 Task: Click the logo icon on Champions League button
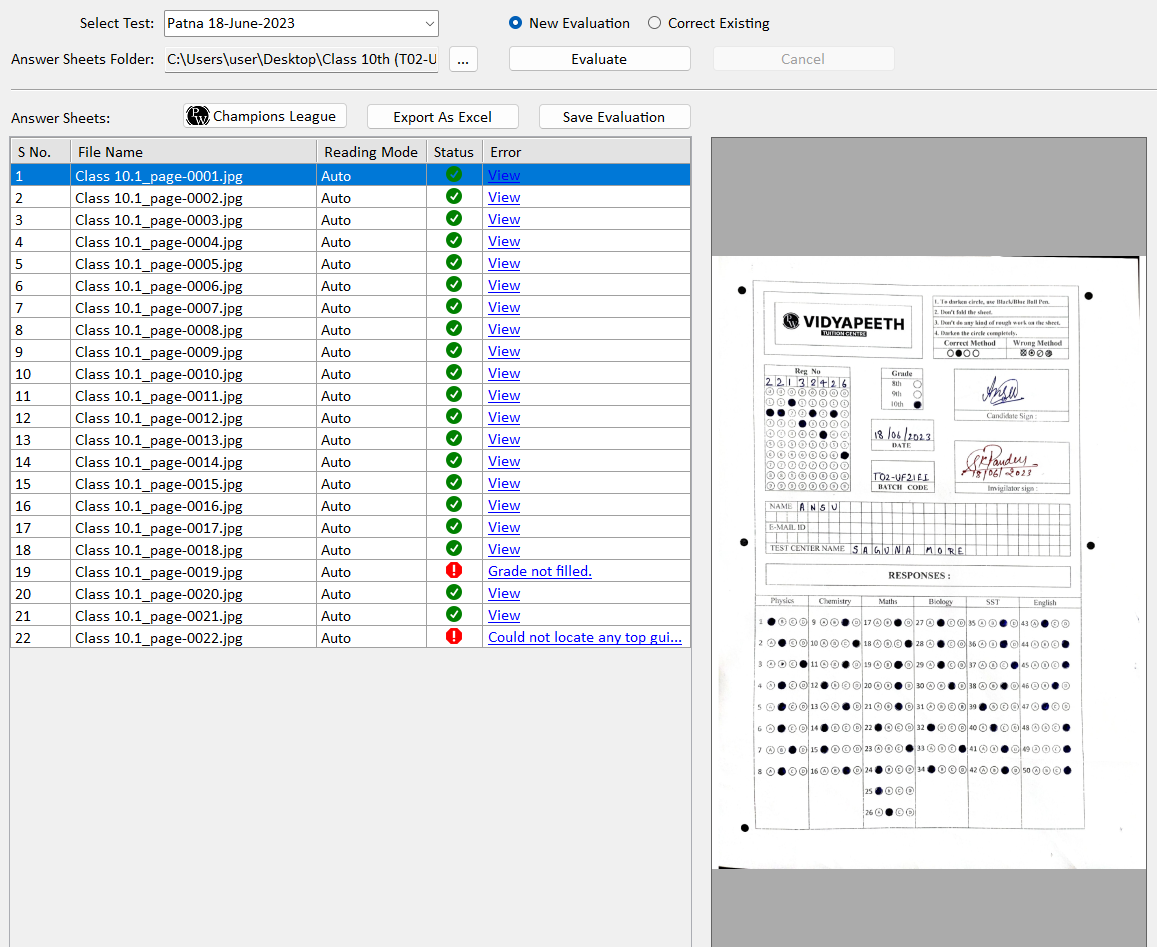(x=199, y=116)
